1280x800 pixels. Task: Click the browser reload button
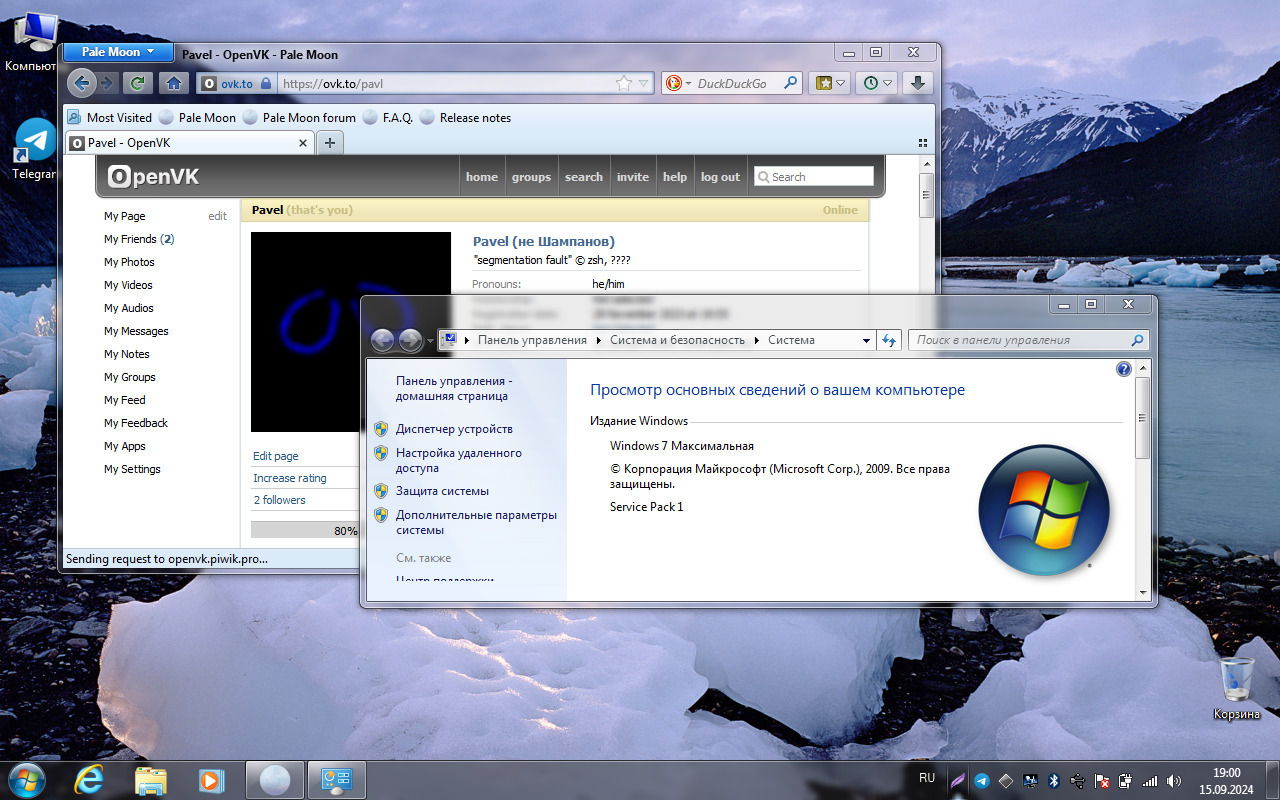[138, 84]
